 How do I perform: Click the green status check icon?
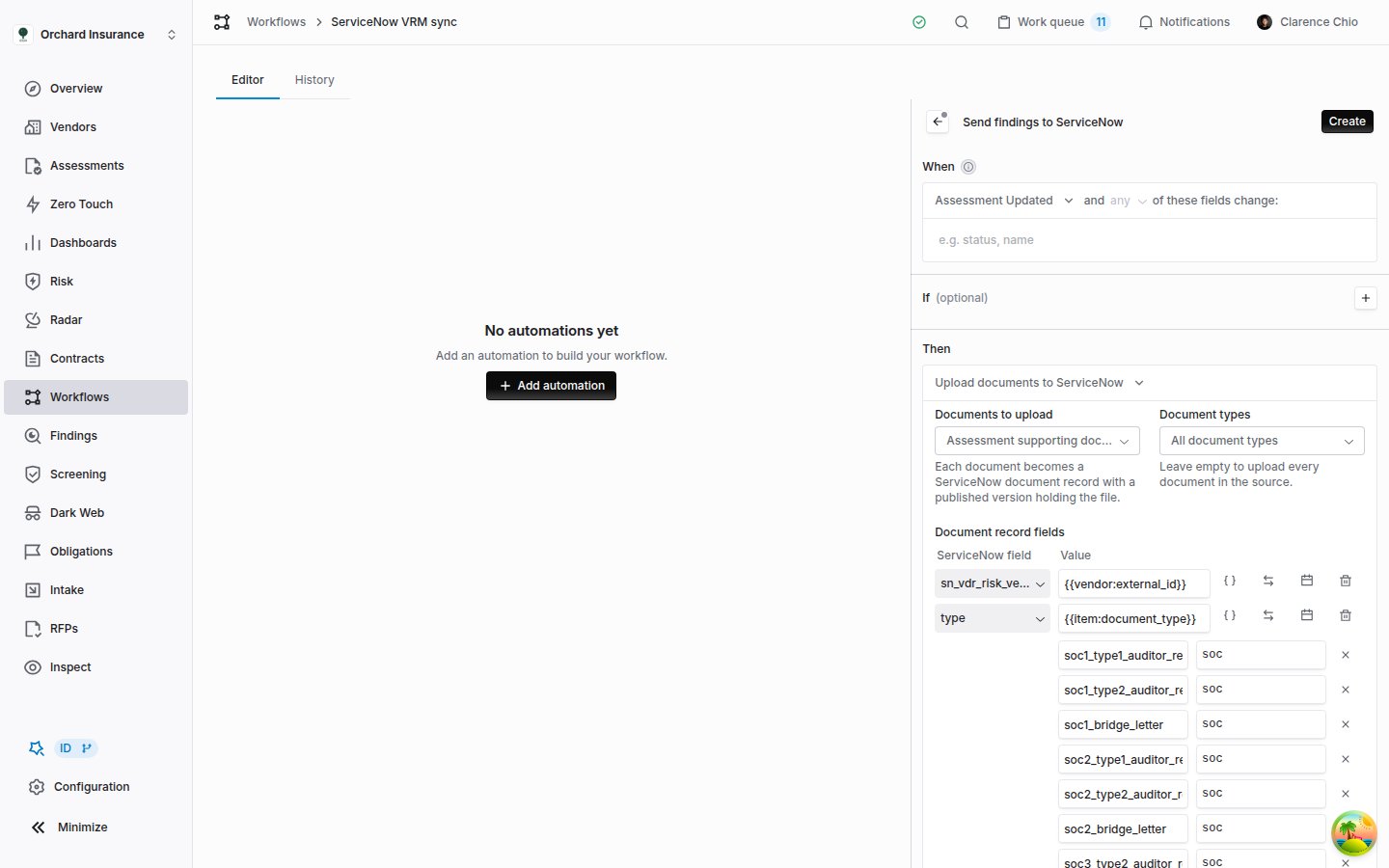click(x=919, y=22)
